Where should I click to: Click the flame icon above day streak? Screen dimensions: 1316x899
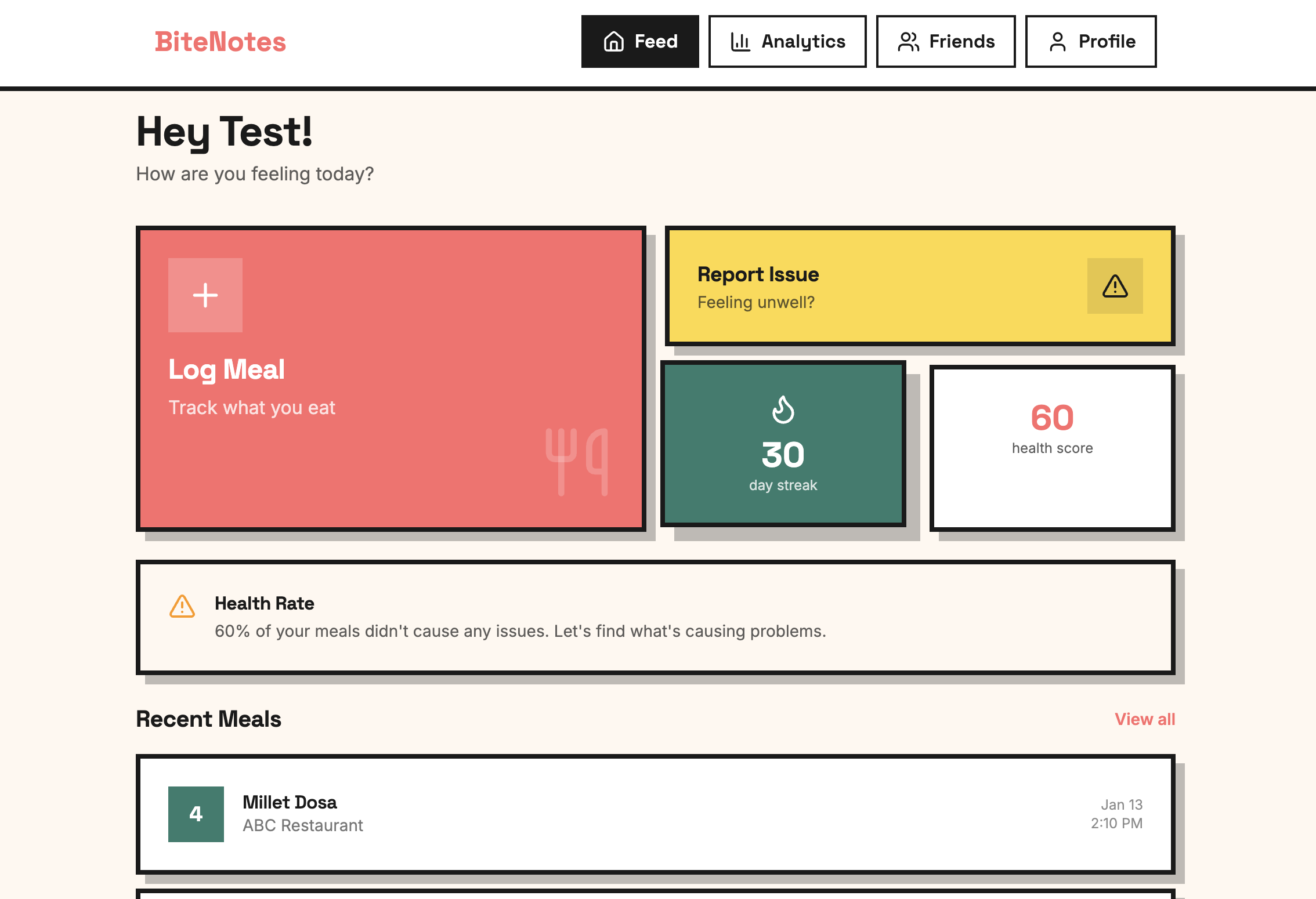(783, 409)
